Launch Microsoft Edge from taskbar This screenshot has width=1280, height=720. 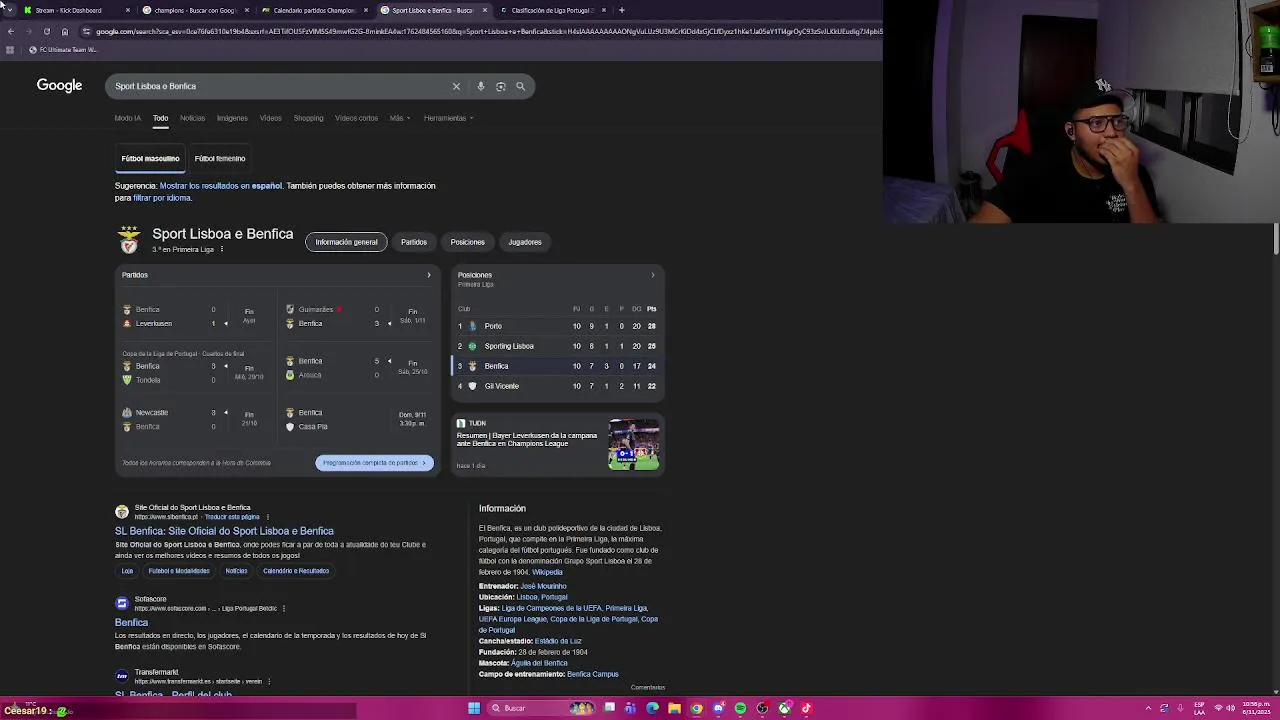pos(652,708)
